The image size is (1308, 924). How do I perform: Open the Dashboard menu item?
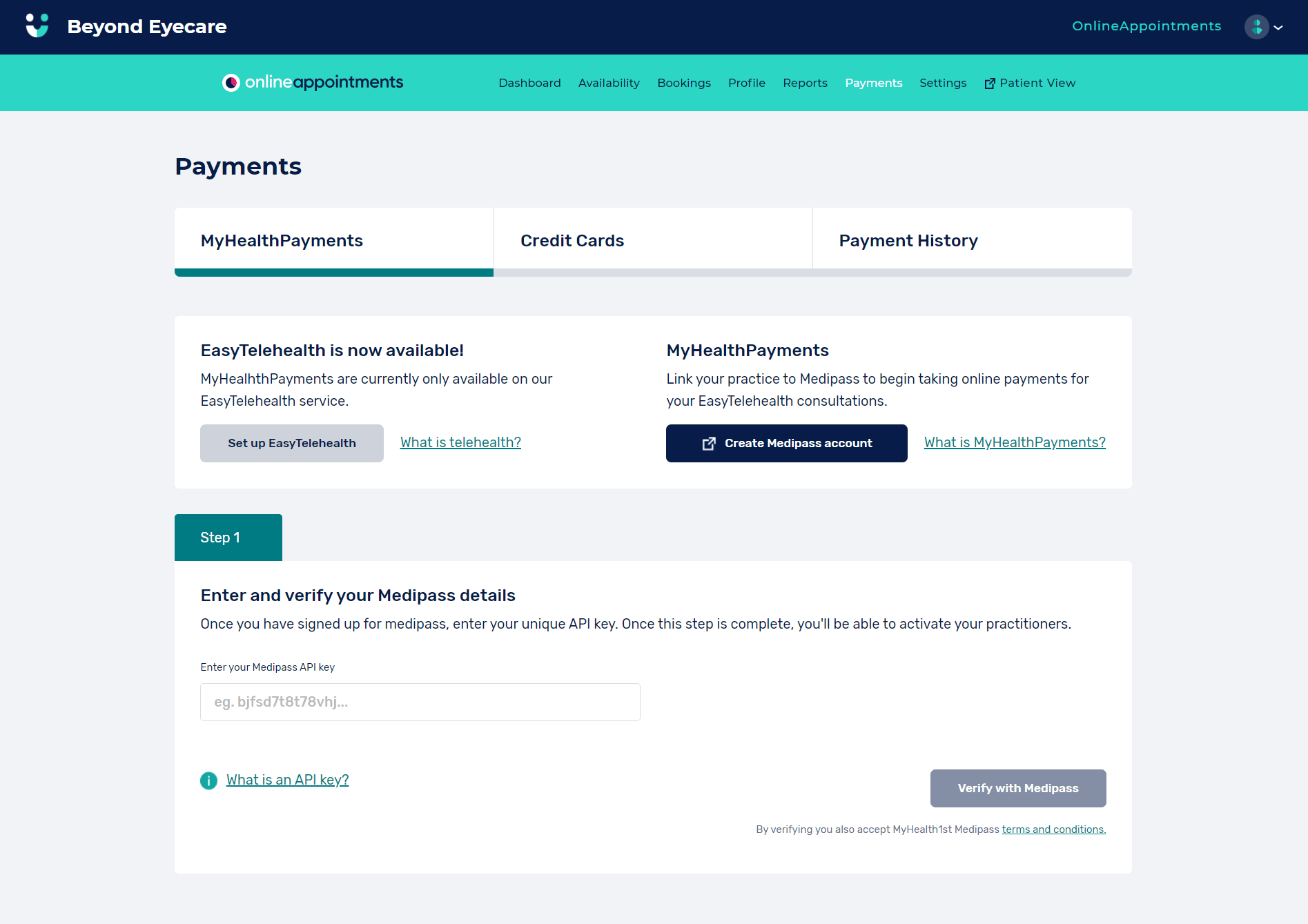click(529, 83)
